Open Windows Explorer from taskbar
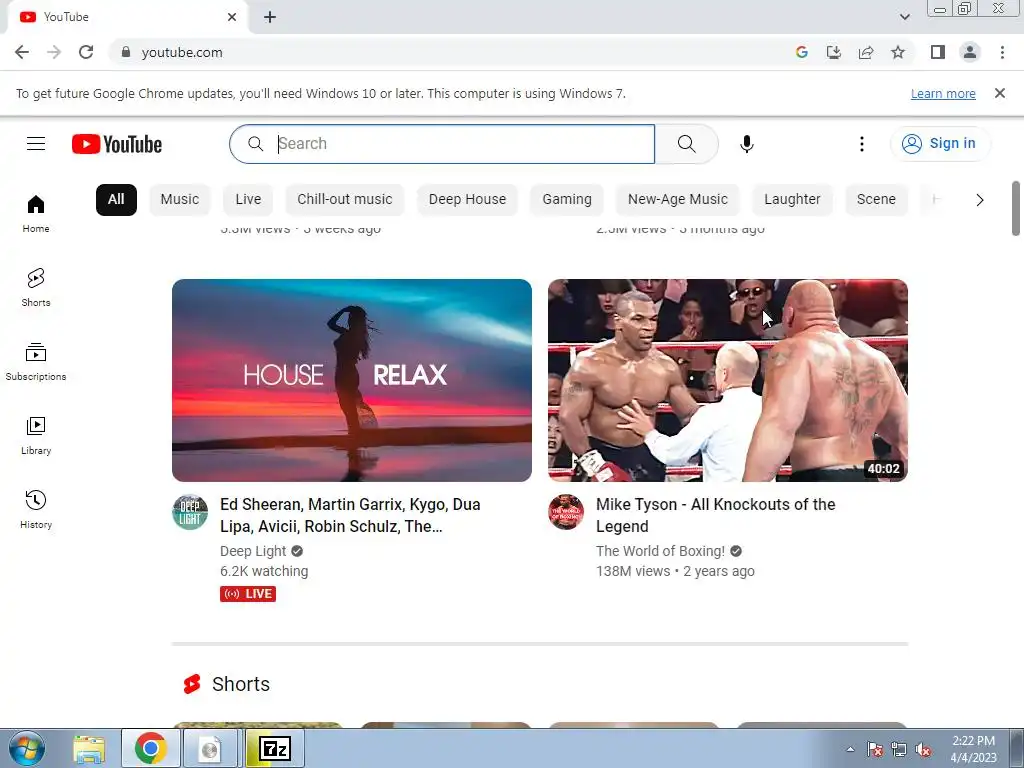Image resolution: width=1024 pixels, height=768 pixels. pyautogui.click(x=89, y=748)
